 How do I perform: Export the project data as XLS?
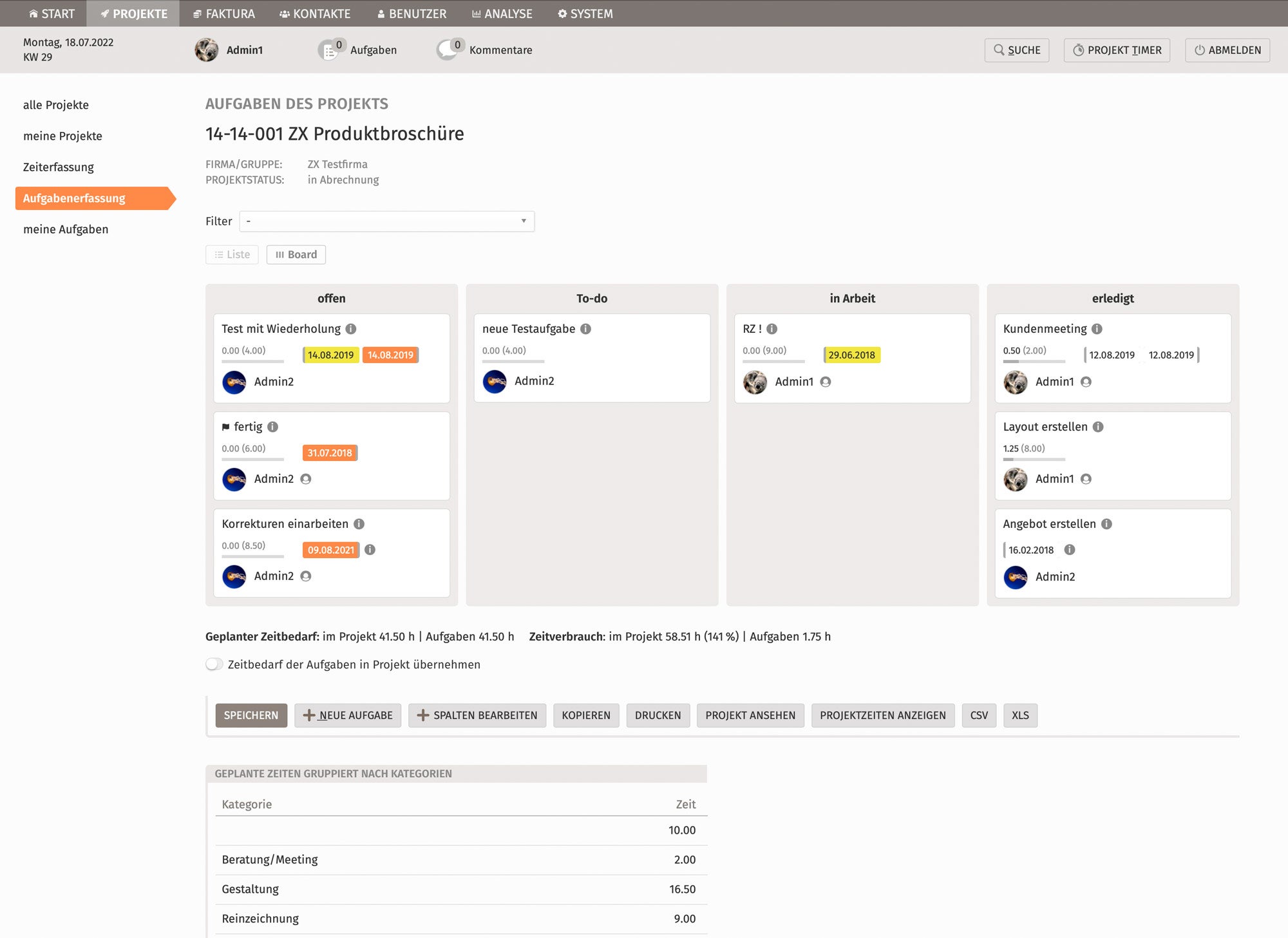1020,715
